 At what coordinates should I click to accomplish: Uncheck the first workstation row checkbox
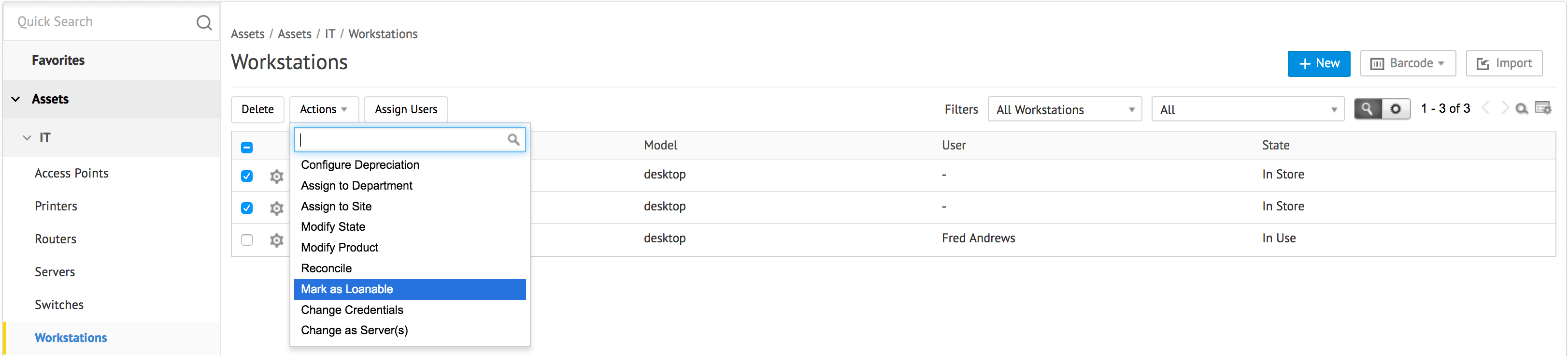point(246,176)
